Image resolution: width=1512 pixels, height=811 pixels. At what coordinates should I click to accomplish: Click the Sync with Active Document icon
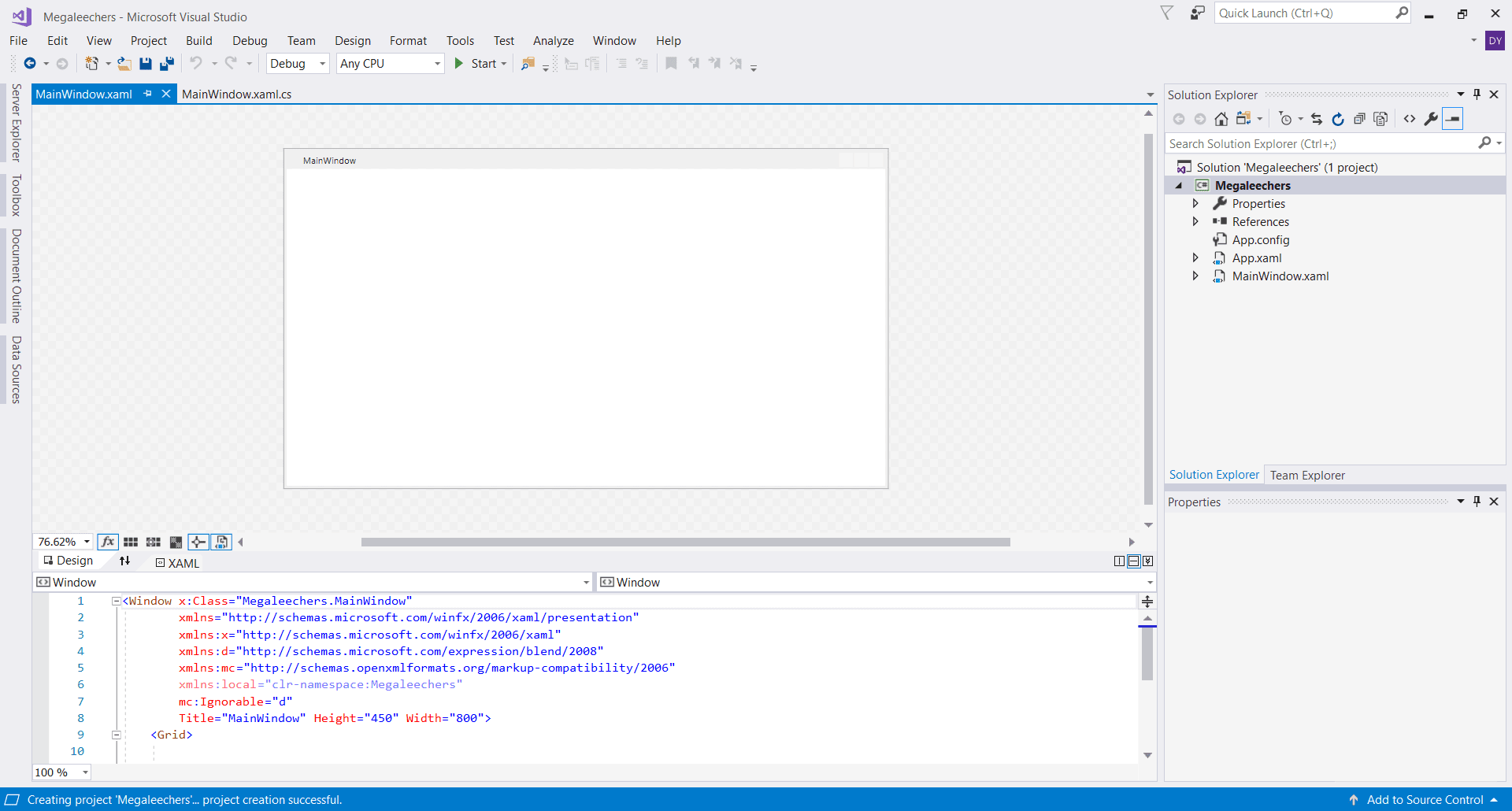pos(1317,119)
